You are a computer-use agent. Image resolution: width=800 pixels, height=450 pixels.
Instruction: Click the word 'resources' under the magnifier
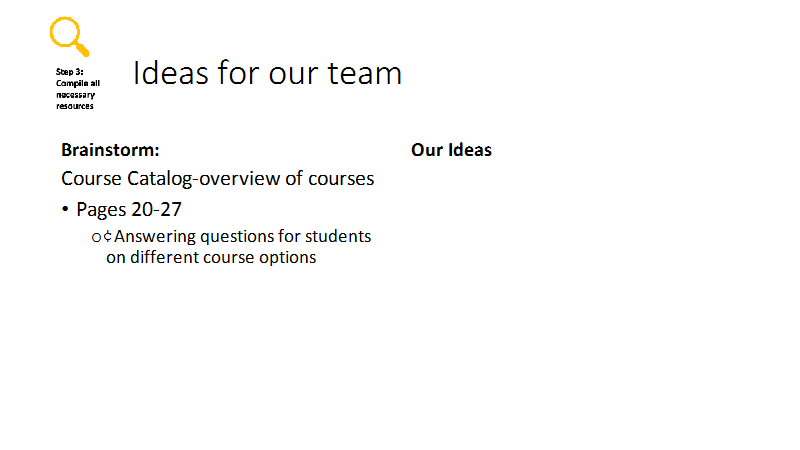[74, 106]
